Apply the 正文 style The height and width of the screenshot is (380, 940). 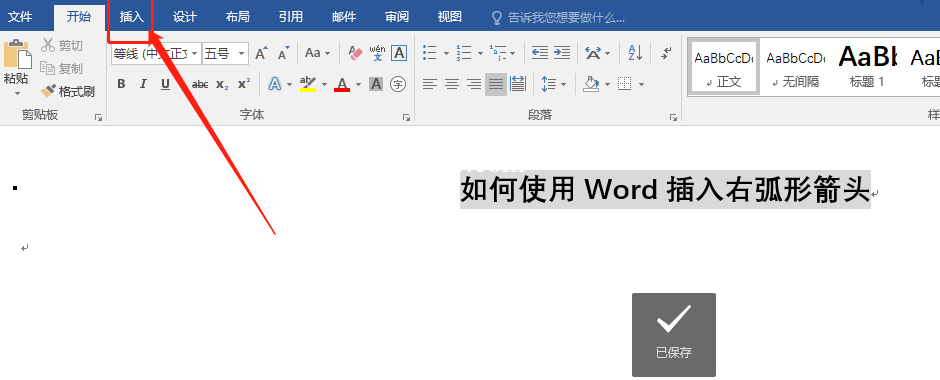(x=724, y=66)
